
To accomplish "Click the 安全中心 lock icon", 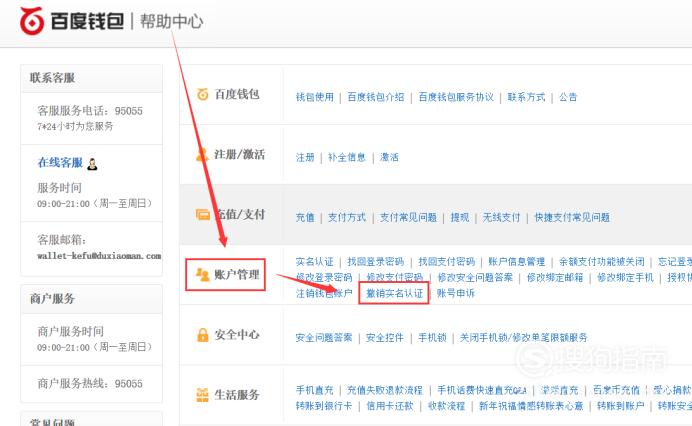I will tap(203, 335).
